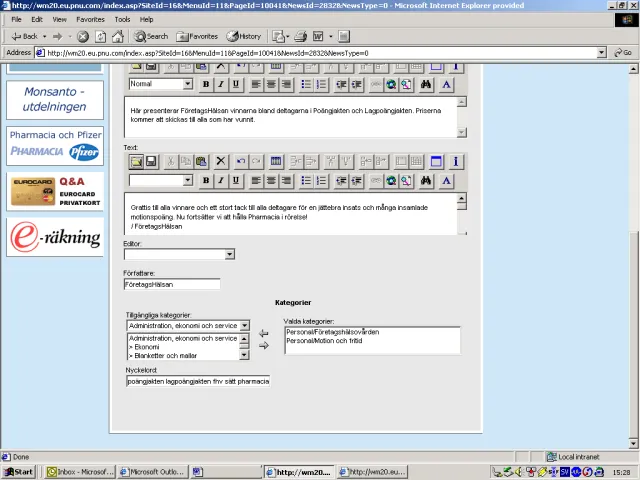Select 'Personal/Motion och fritid' in Valda kategorier

[x=324, y=340]
